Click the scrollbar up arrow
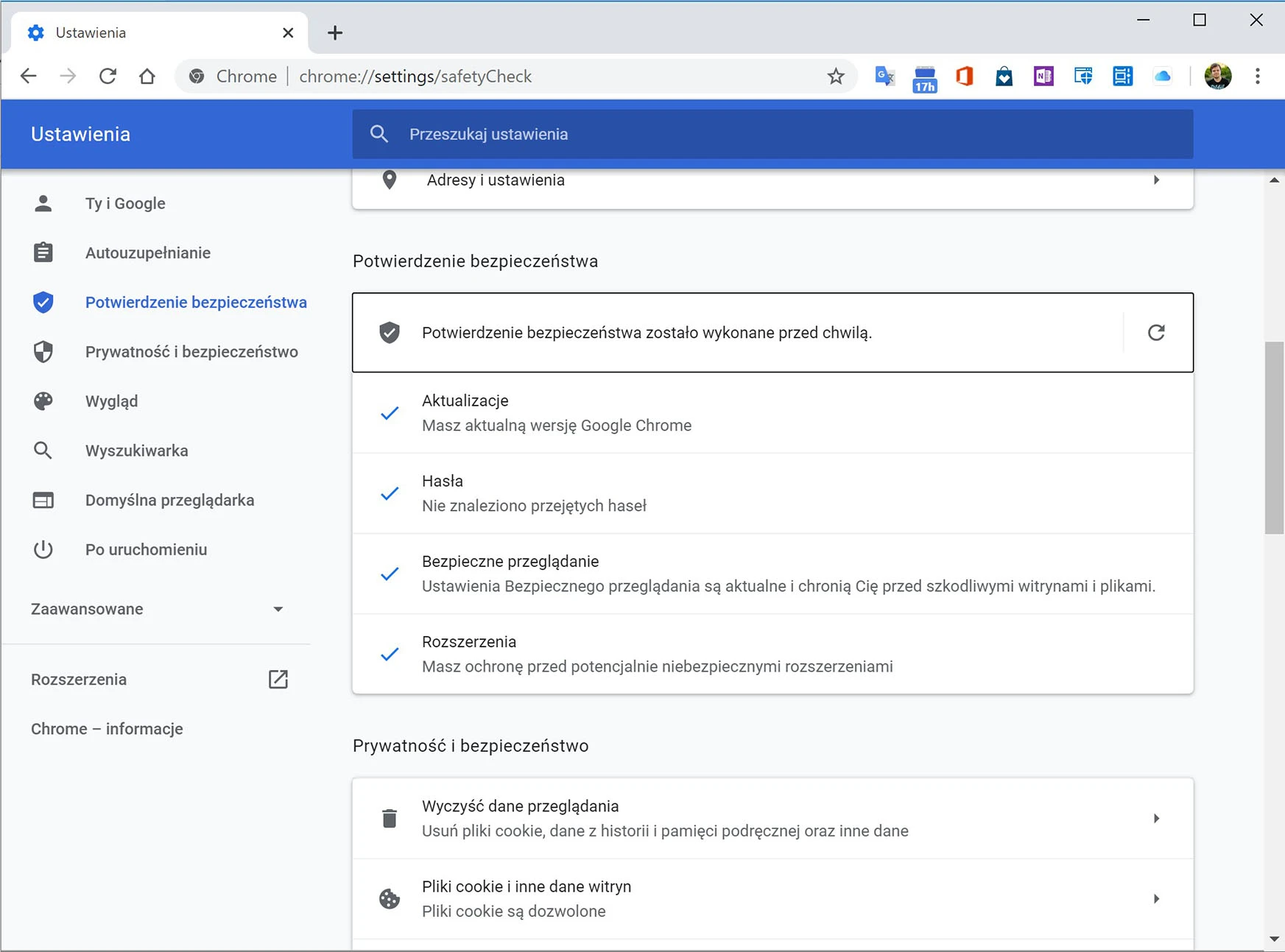 coord(1274,180)
